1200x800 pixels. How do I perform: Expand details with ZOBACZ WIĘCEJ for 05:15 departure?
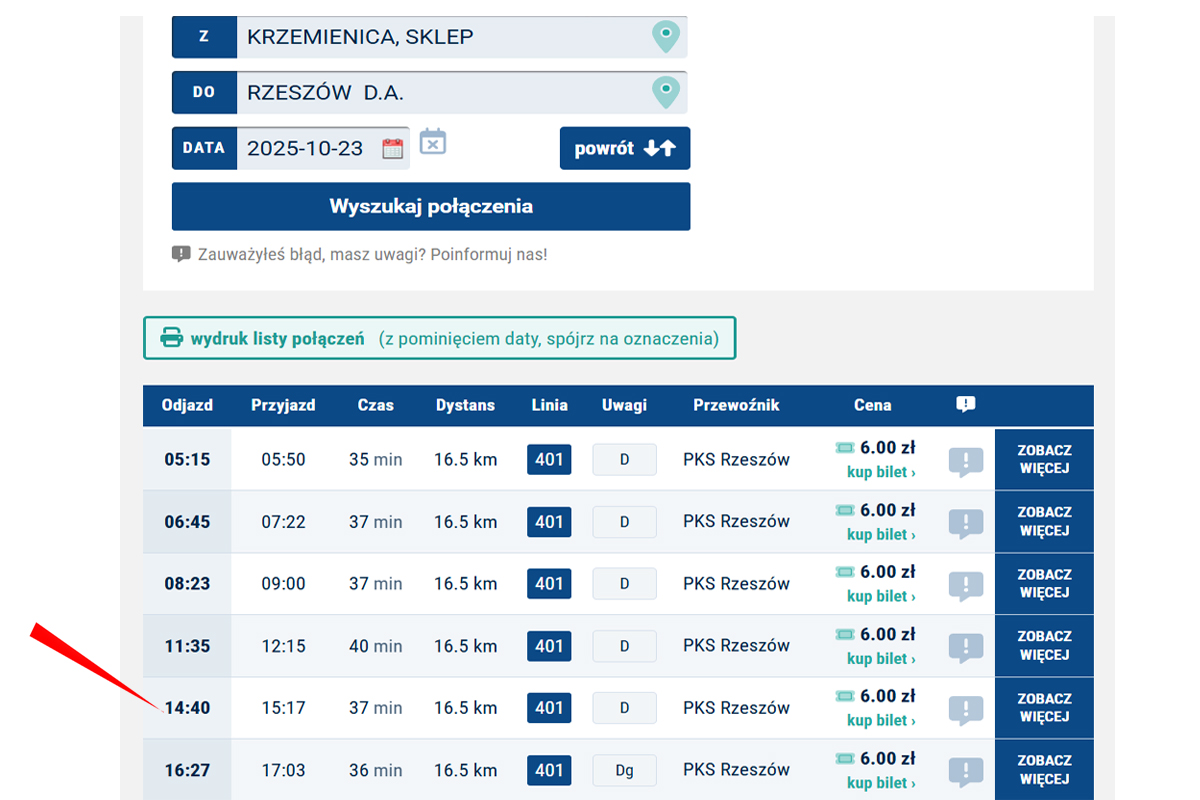1044,460
